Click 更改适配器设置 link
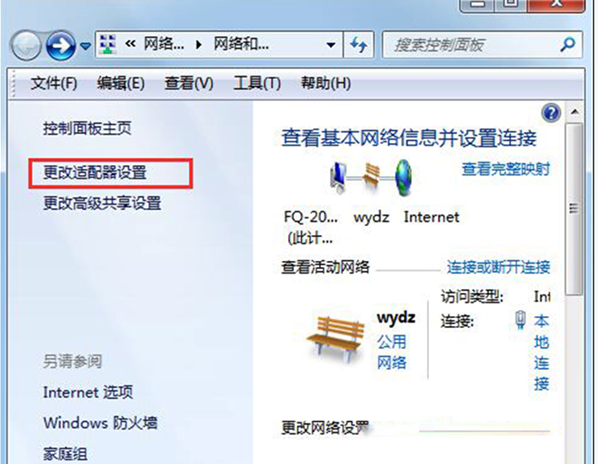This screenshot has width=598, height=464. [95, 173]
